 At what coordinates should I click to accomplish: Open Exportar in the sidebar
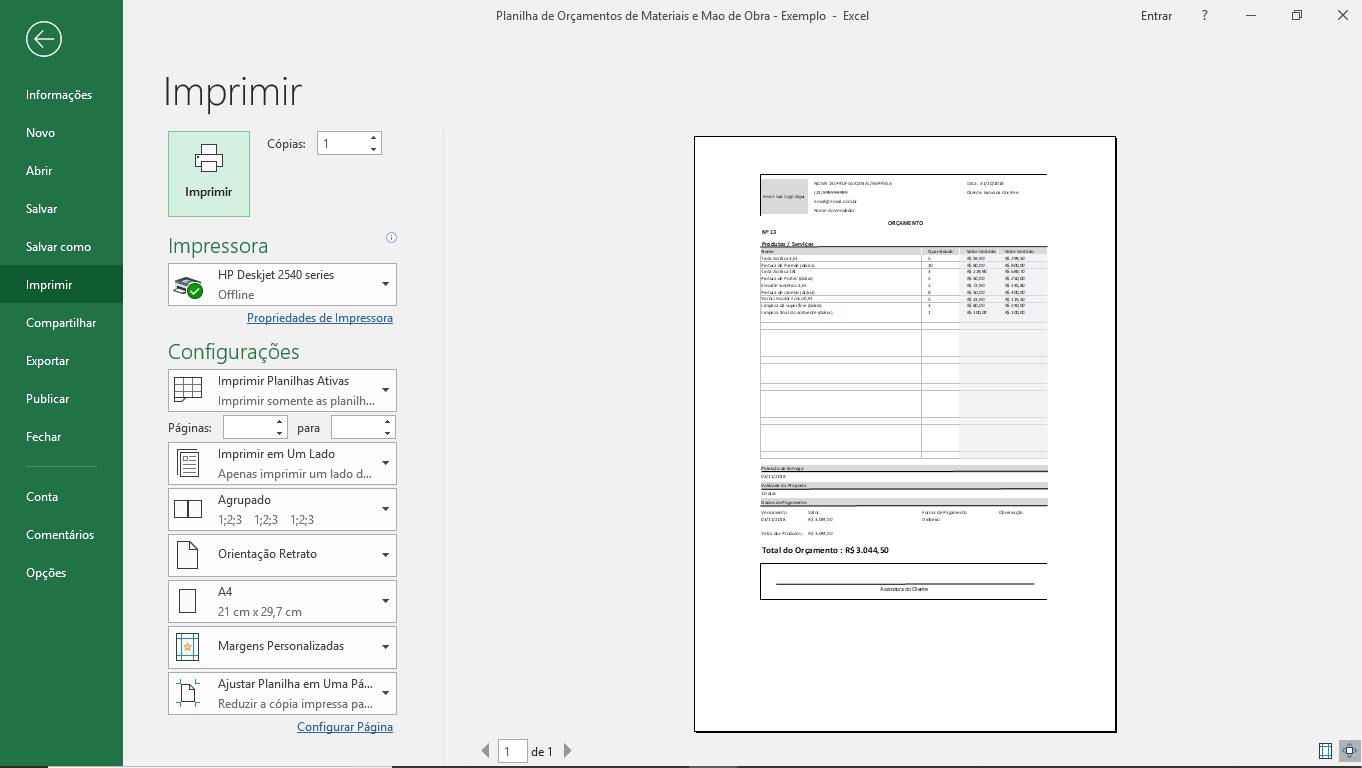(x=61, y=361)
